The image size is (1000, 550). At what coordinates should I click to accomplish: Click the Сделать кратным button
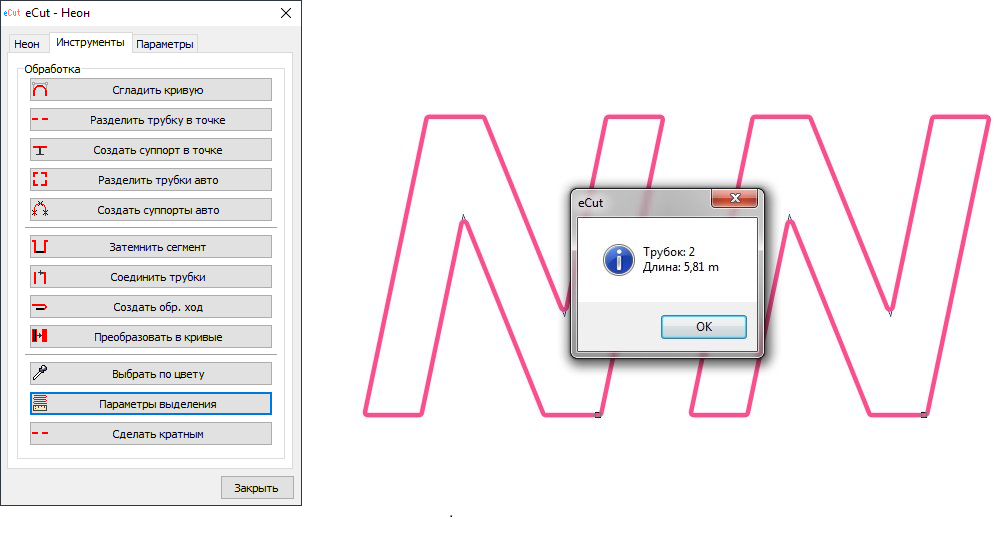tap(151, 434)
